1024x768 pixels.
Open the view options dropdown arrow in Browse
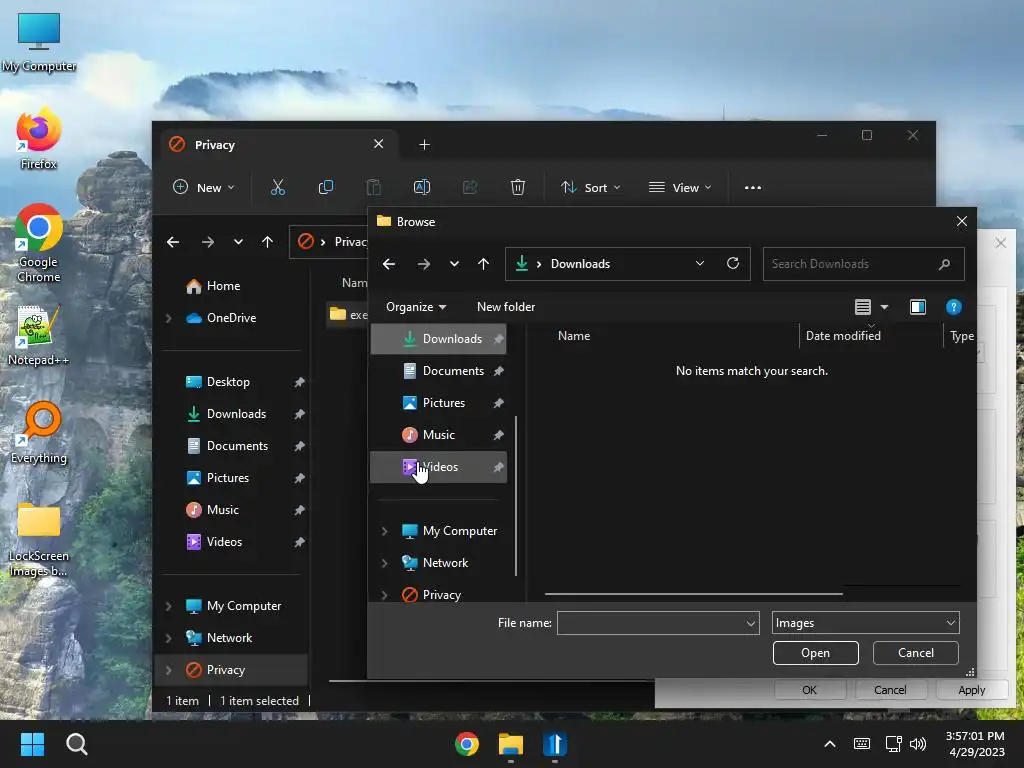pos(884,307)
